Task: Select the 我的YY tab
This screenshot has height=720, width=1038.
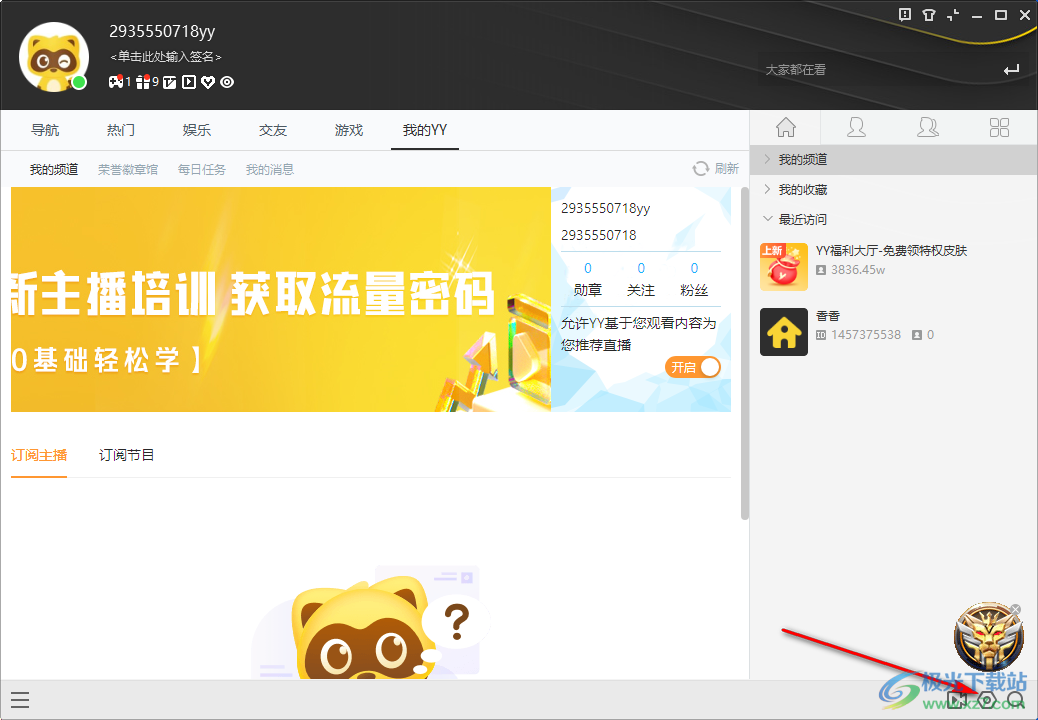Action: point(425,130)
